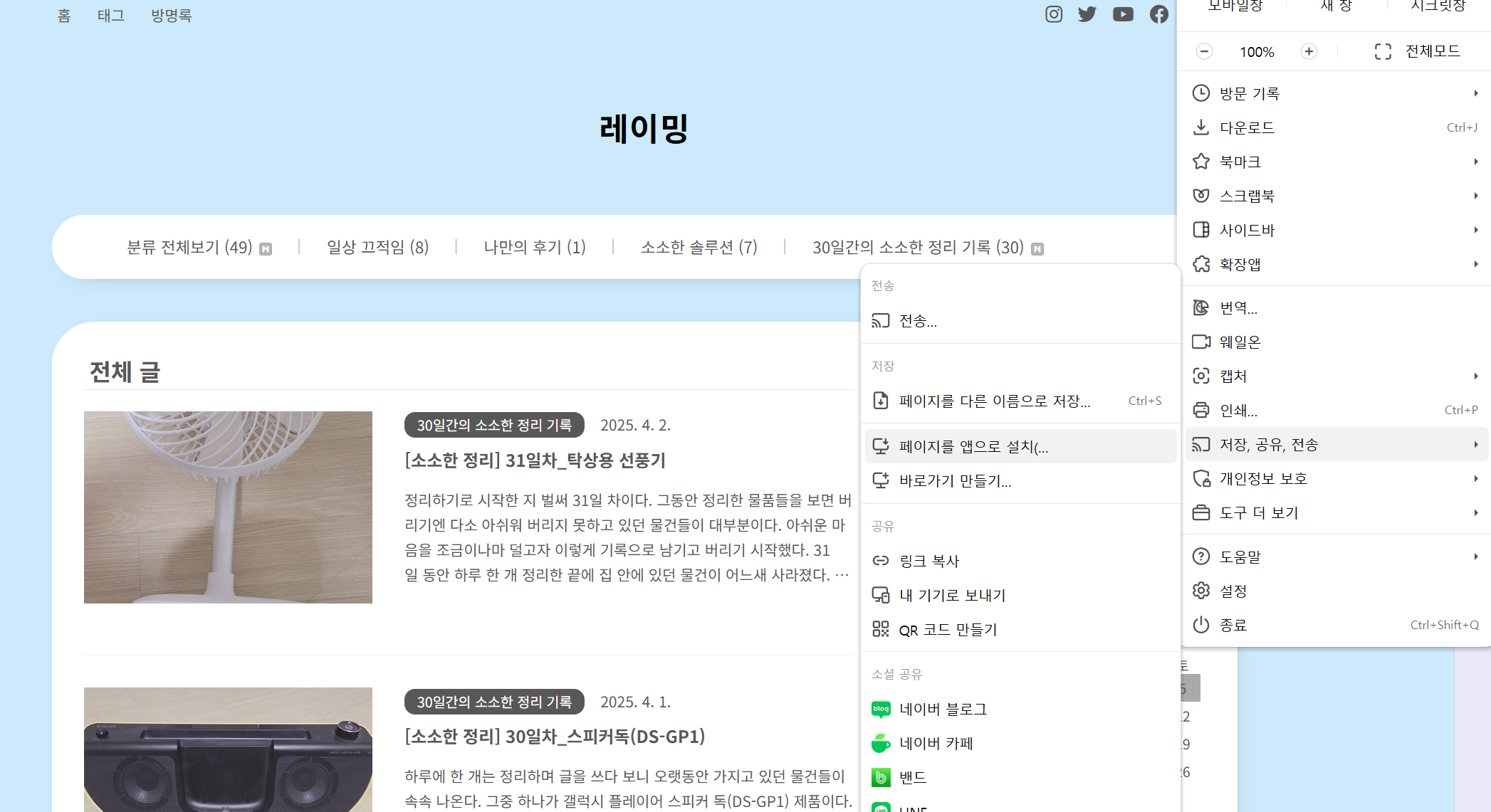Click the 사이드바 panel icon
The height and width of the screenshot is (812, 1491).
(1201, 230)
